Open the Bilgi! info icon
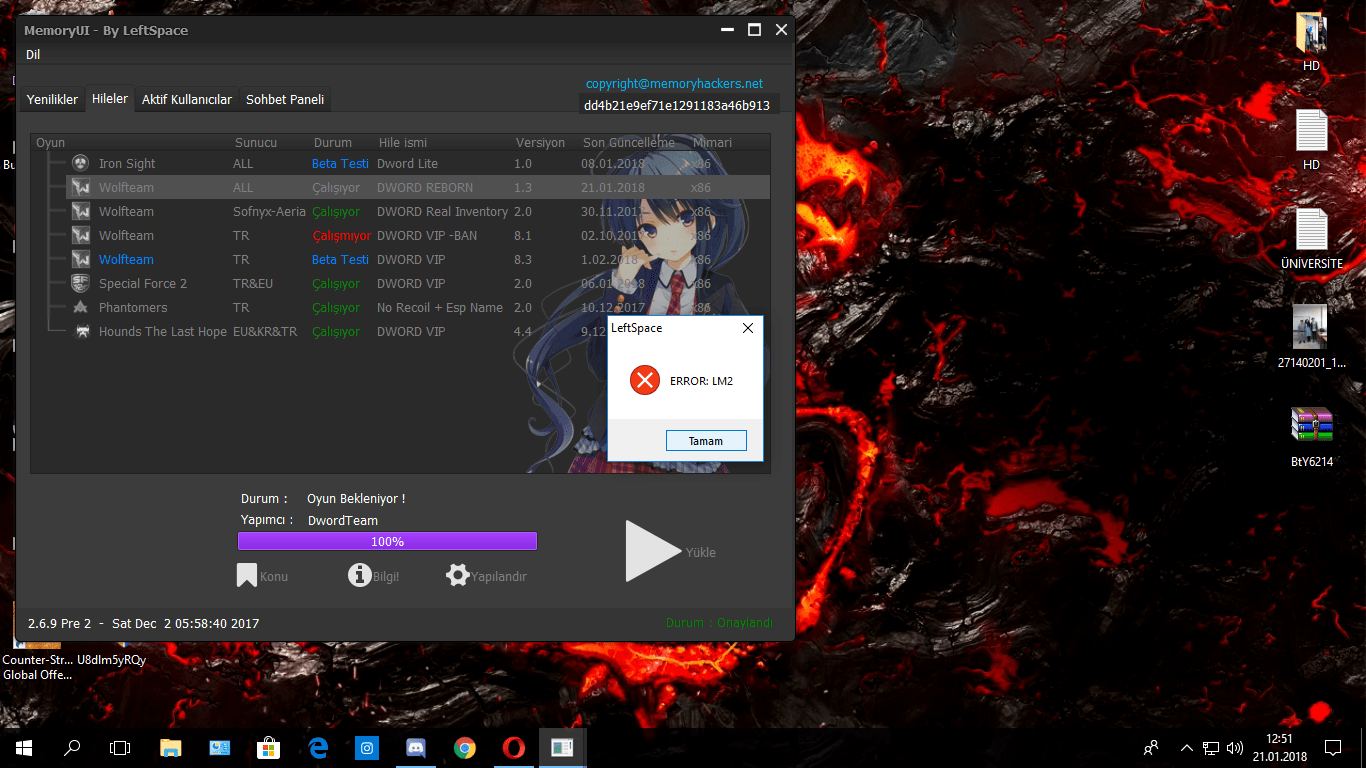The image size is (1366, 768). point(360,575)
